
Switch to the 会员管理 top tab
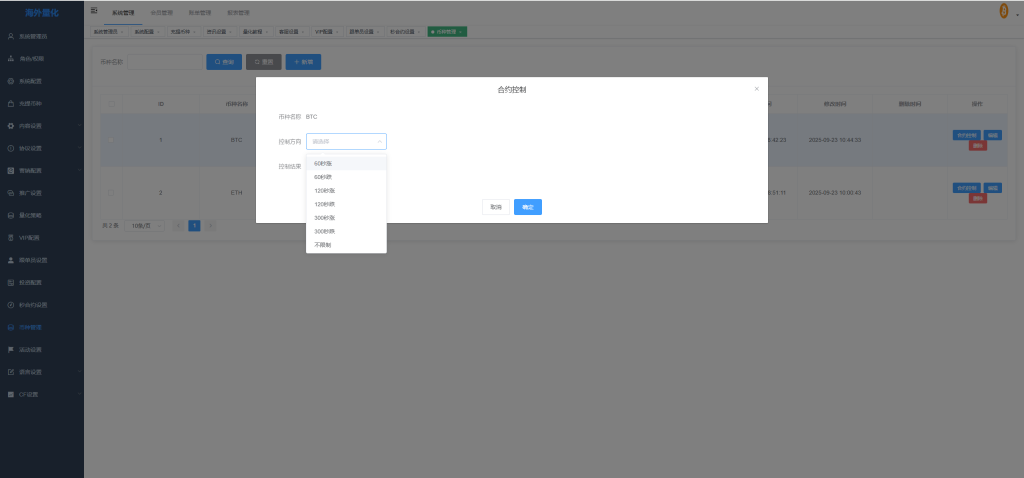point(160,13)
